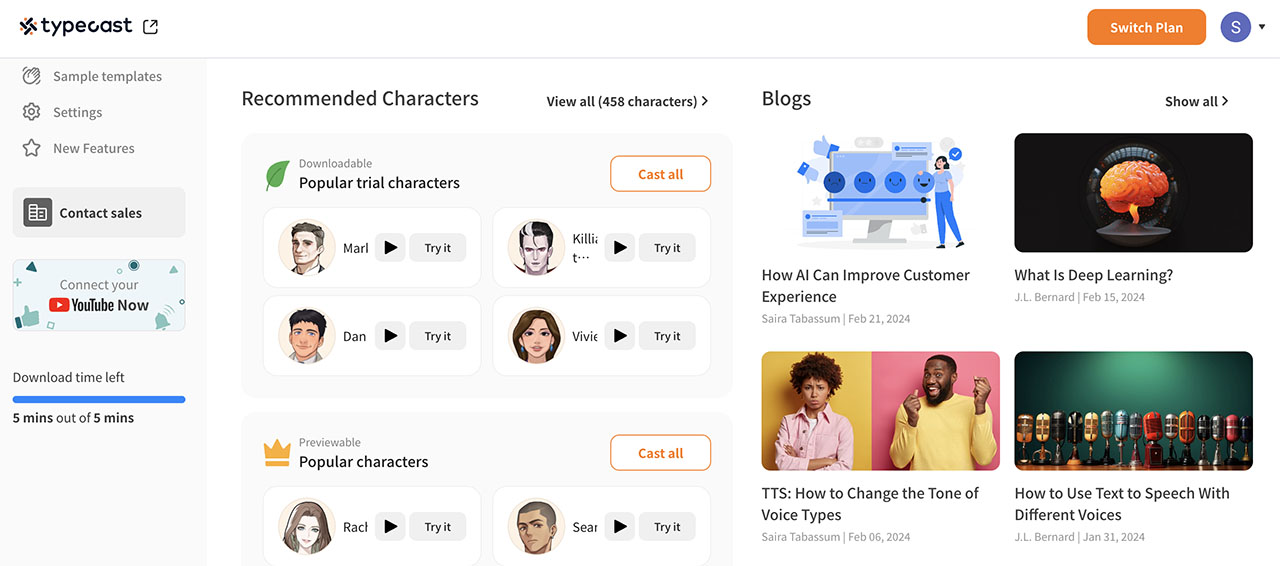Click the Contact sales button
Screen dimensions: 1280x566
tap(99, 212)
